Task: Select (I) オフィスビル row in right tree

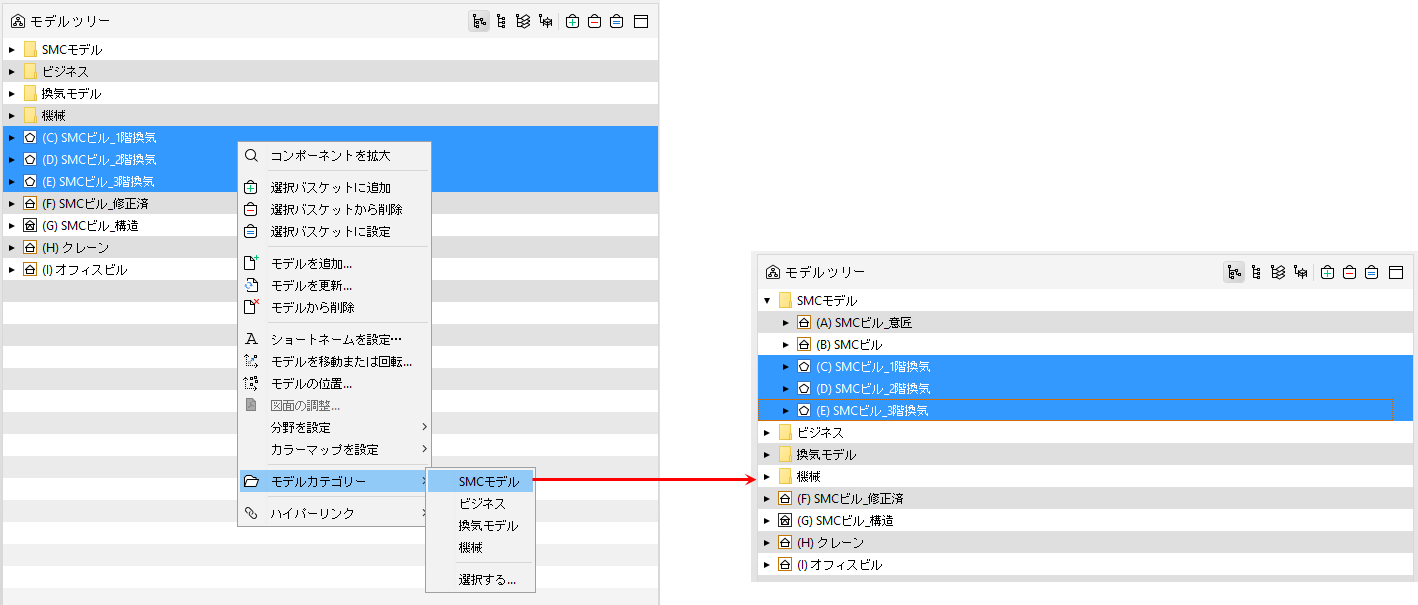Action: [x=1085, y=564]
